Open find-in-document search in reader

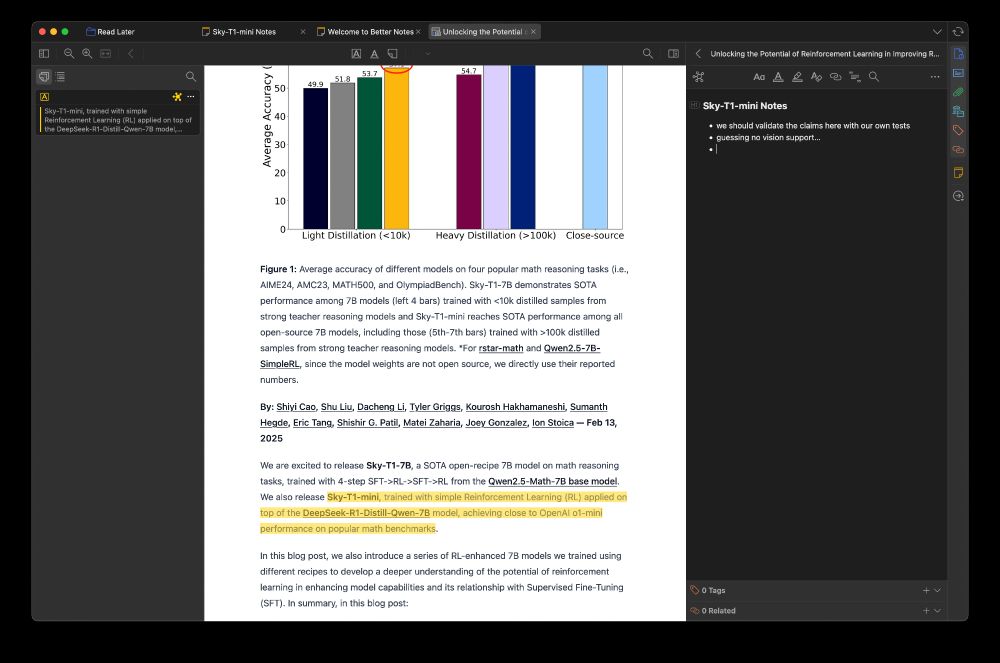click(x=648, y=54)
